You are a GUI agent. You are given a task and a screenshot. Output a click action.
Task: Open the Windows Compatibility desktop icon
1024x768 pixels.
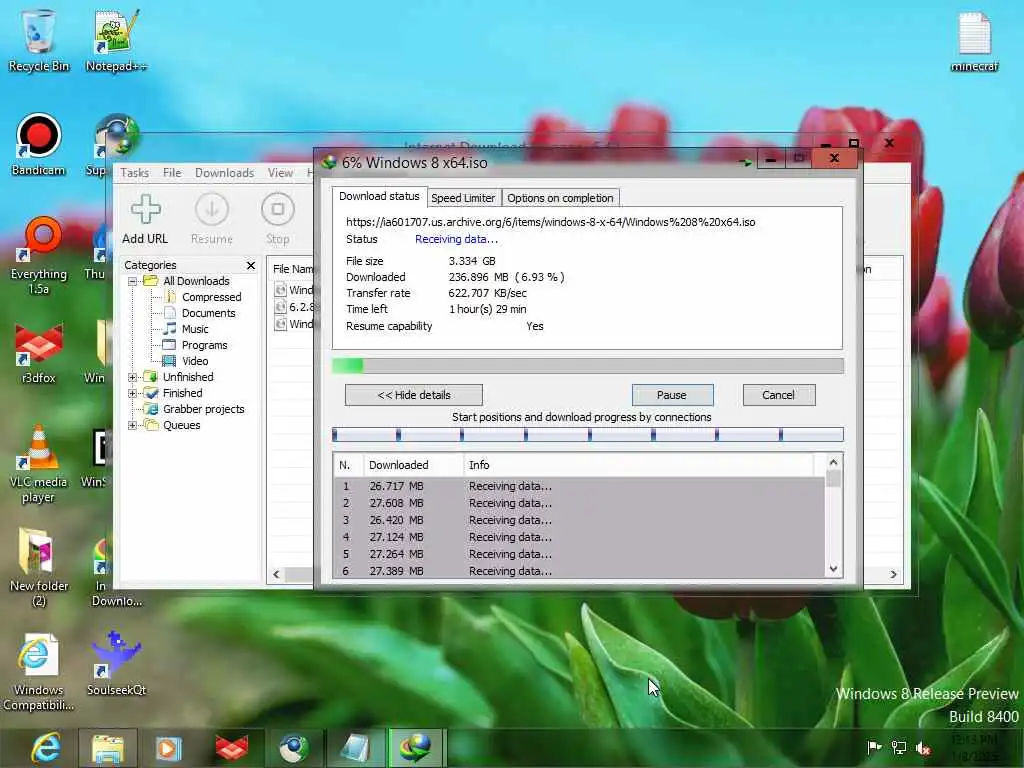tap(38, 671)
